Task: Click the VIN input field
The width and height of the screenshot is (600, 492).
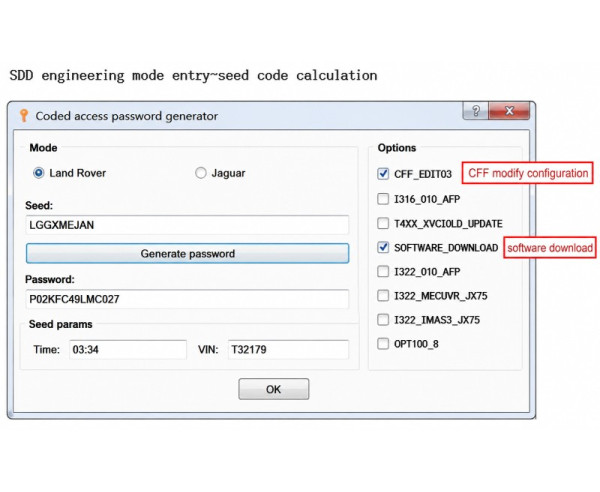Action: [289, 349]
